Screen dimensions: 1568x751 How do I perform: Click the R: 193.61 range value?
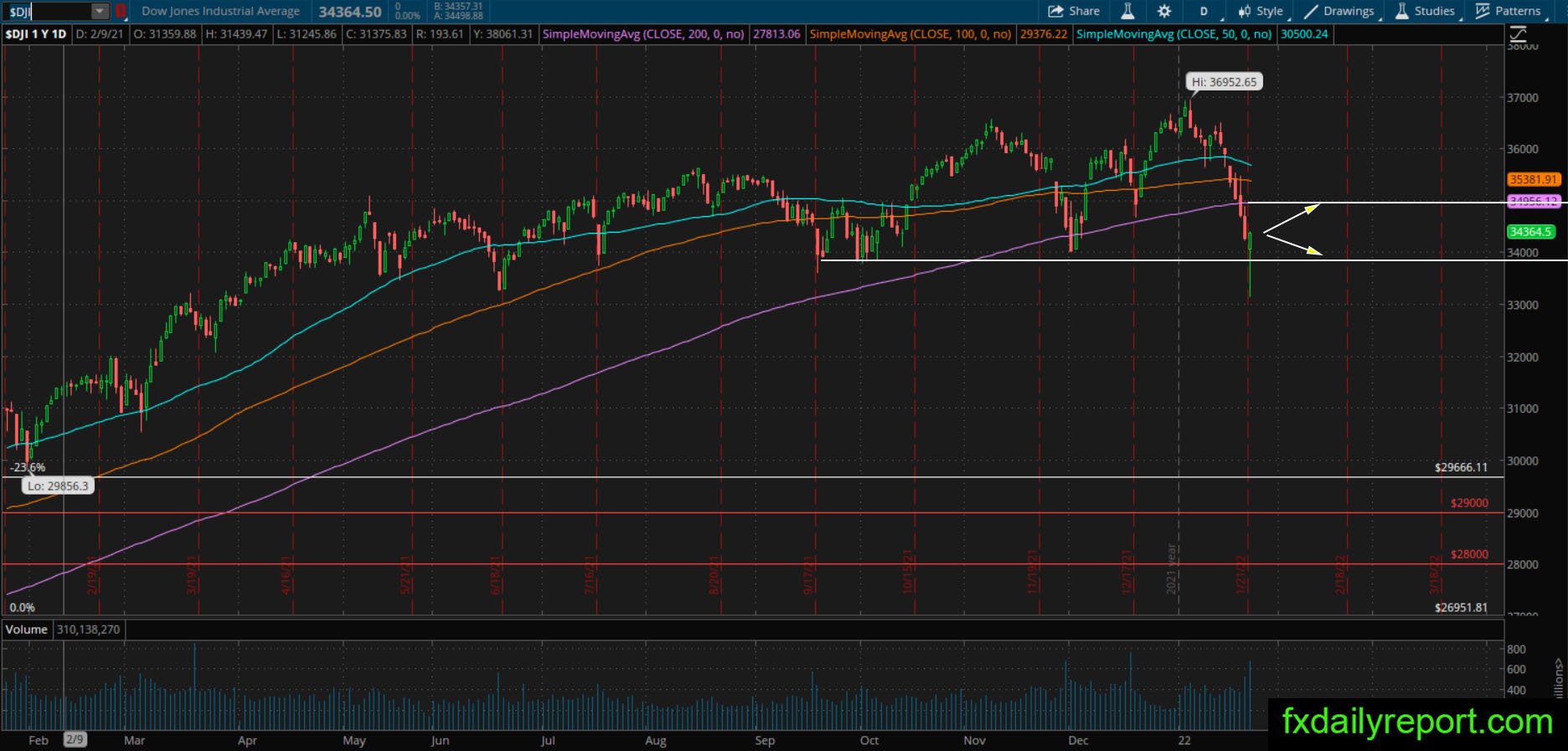click(x=439, y=34)
